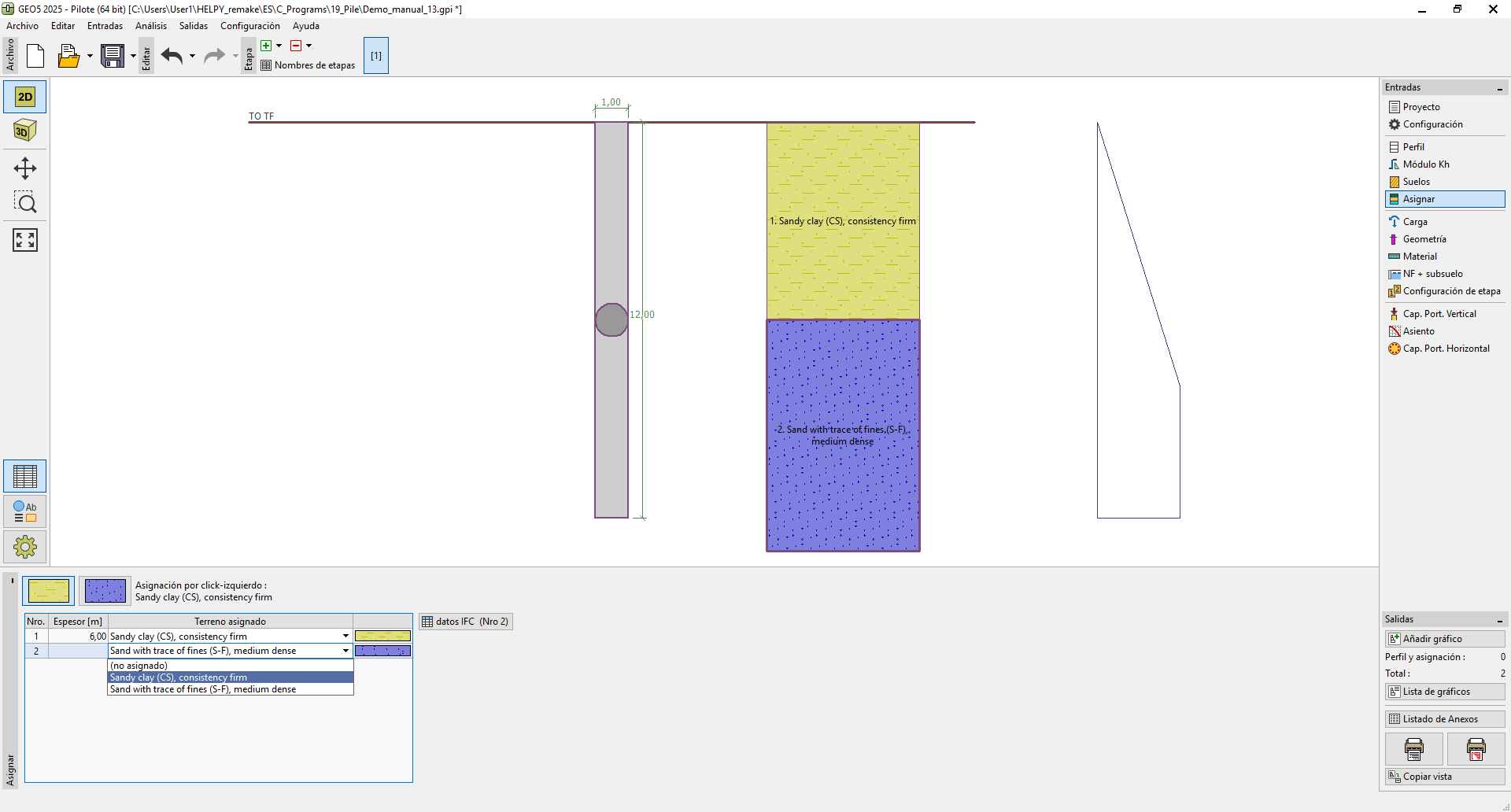The image size is (1511, 812).
Task: Click the Añadir gráfico button
Action: [x=1444, y=639]
